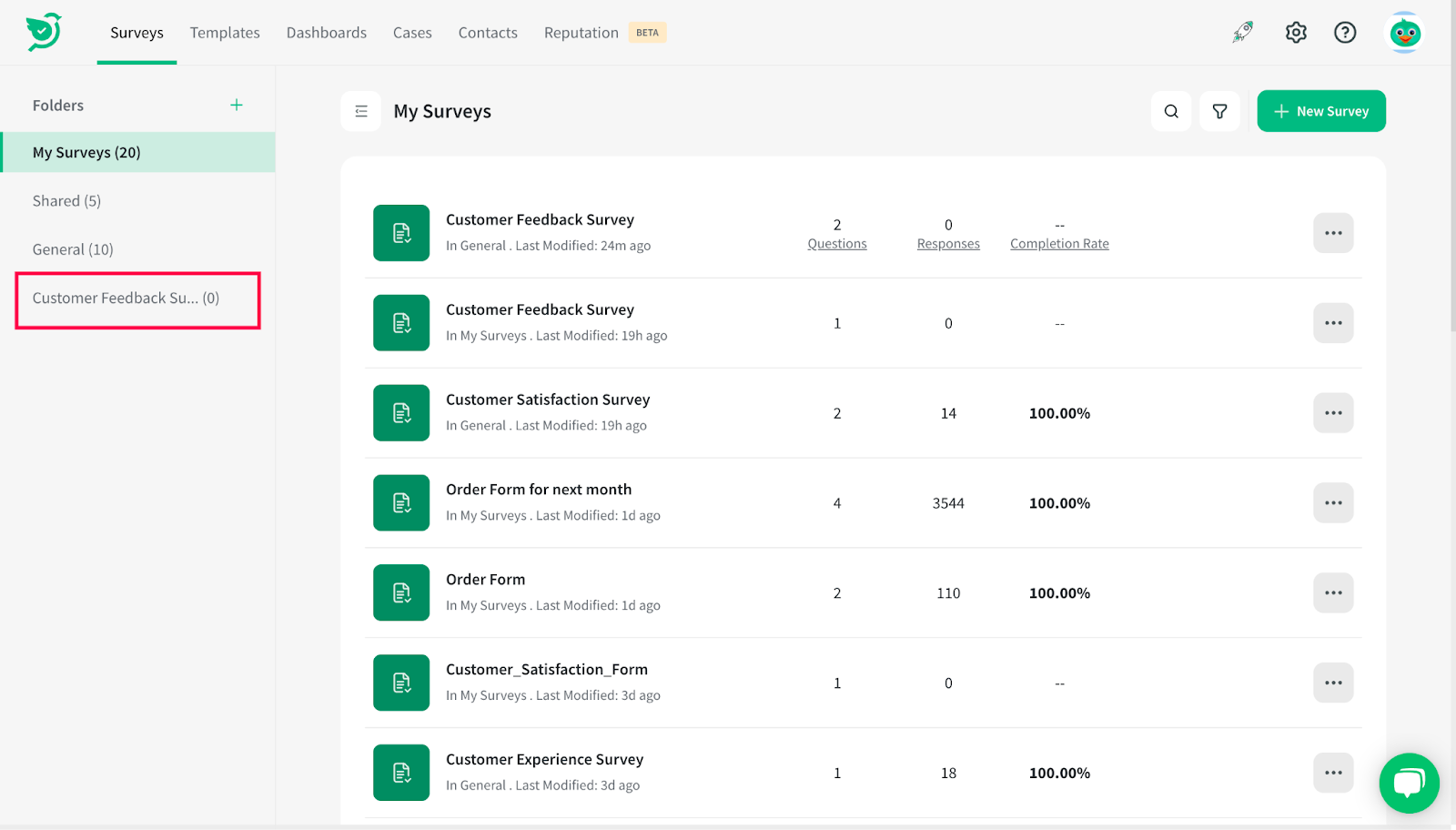Image resolution: width=1456 pixels, height=830 pixels.
Task: Sort by the Completion Rate link
Action: [x=1059, y=244]
